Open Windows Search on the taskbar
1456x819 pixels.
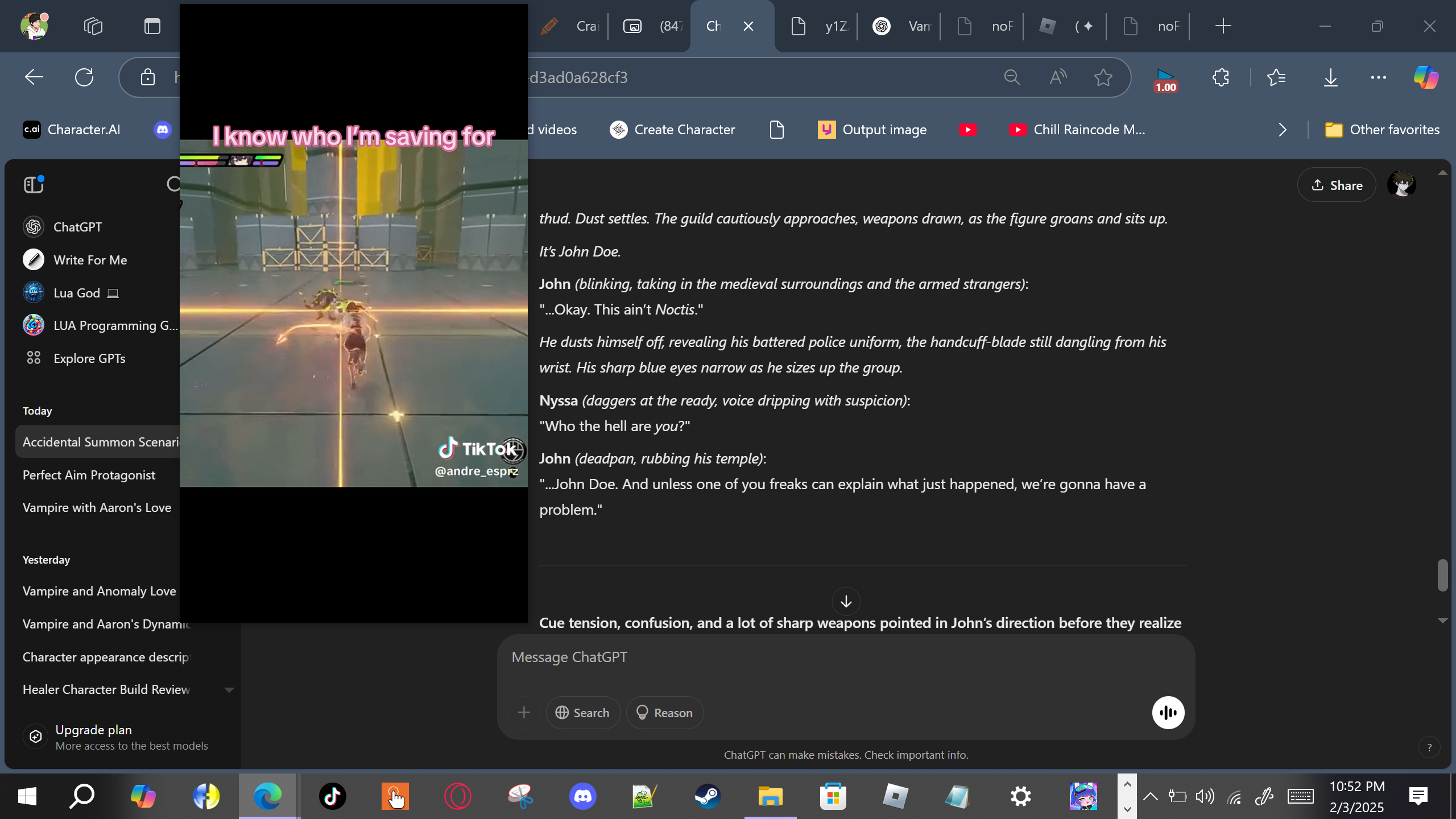pos(82,796)
